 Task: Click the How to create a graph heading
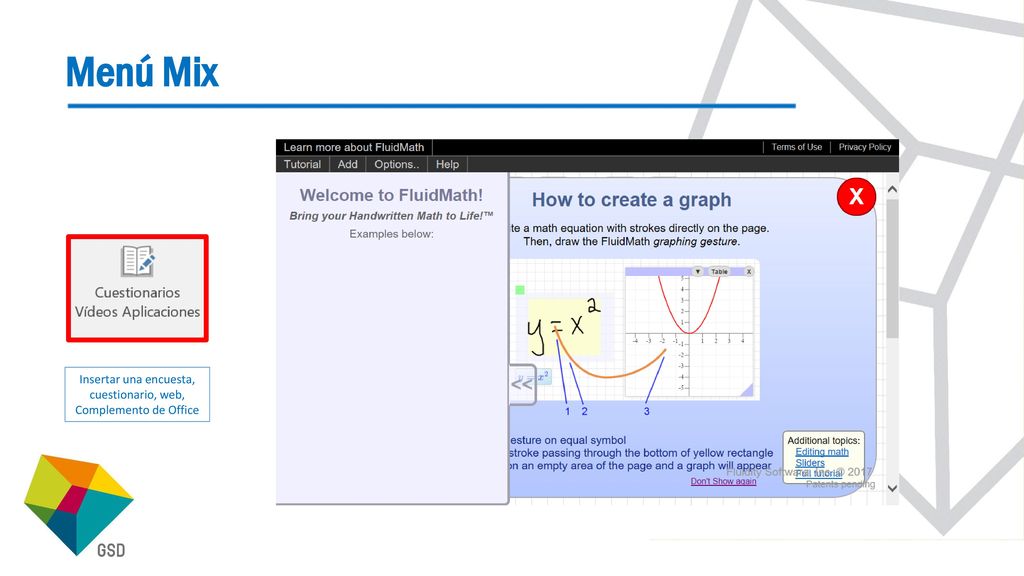[632, 200]
